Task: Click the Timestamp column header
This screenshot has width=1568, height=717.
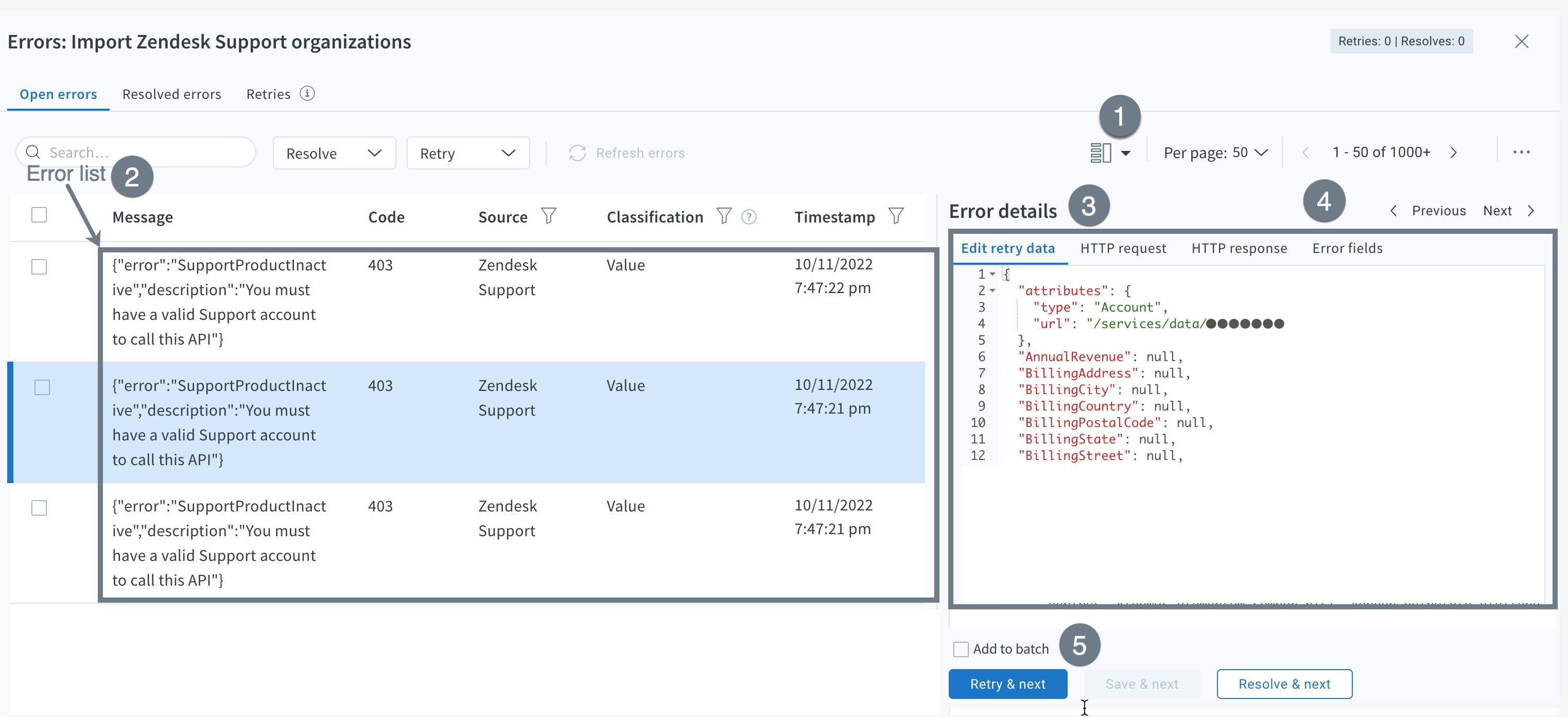Action: tap(834, 217)
